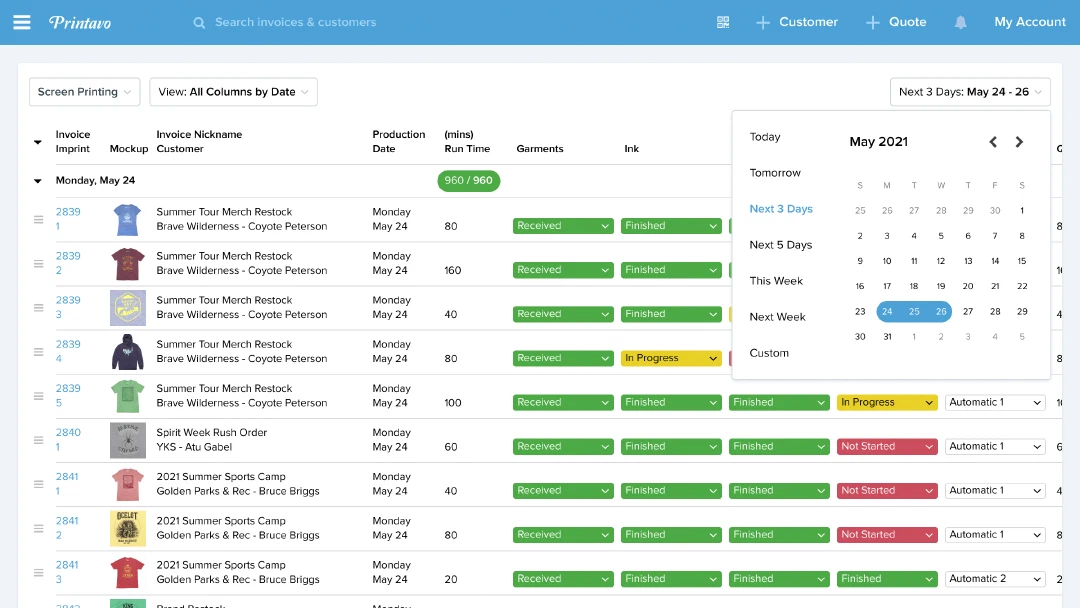Viewport: 1080px width, 608px height.
Task: Grab the drag handle for invoice 2839 imprint 5
Action: 39,396
